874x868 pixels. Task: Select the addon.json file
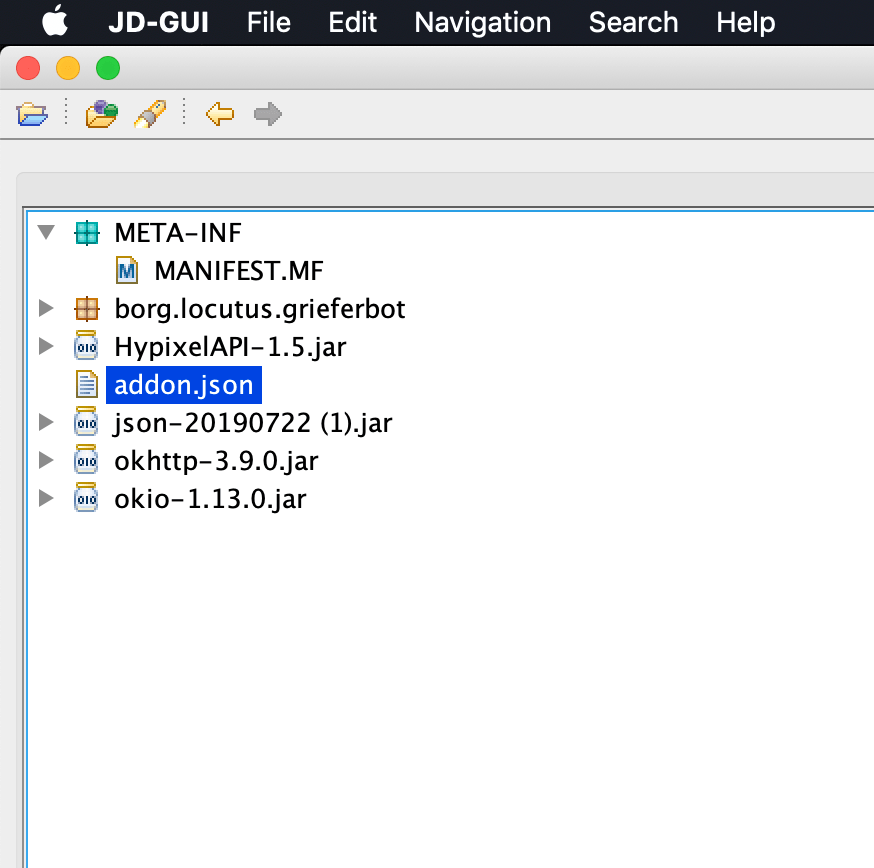point(183,384)
